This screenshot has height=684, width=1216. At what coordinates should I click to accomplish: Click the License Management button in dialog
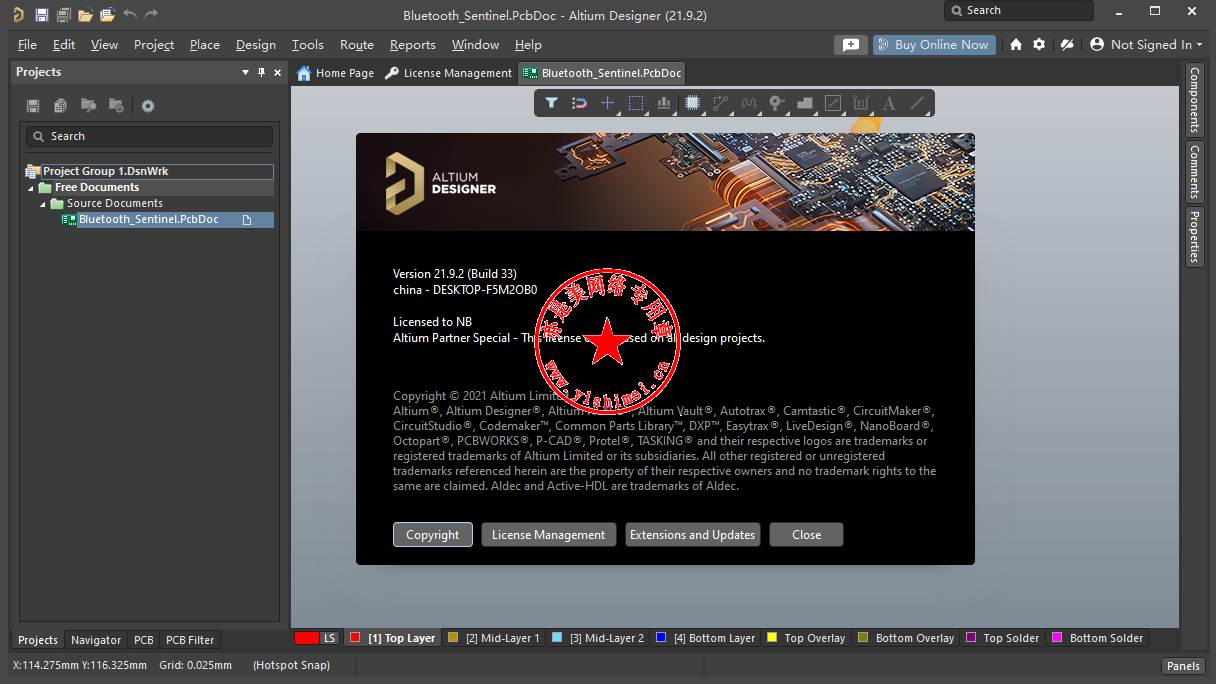(549, 535)
